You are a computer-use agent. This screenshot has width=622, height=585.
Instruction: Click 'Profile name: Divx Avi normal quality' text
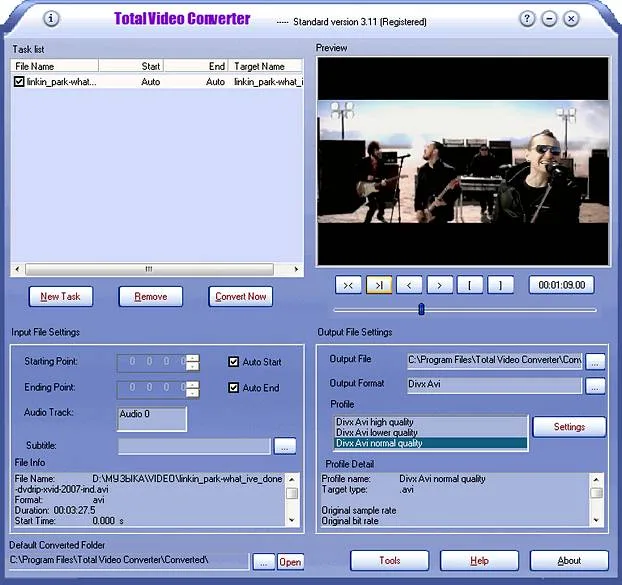[x=403, y=479]
